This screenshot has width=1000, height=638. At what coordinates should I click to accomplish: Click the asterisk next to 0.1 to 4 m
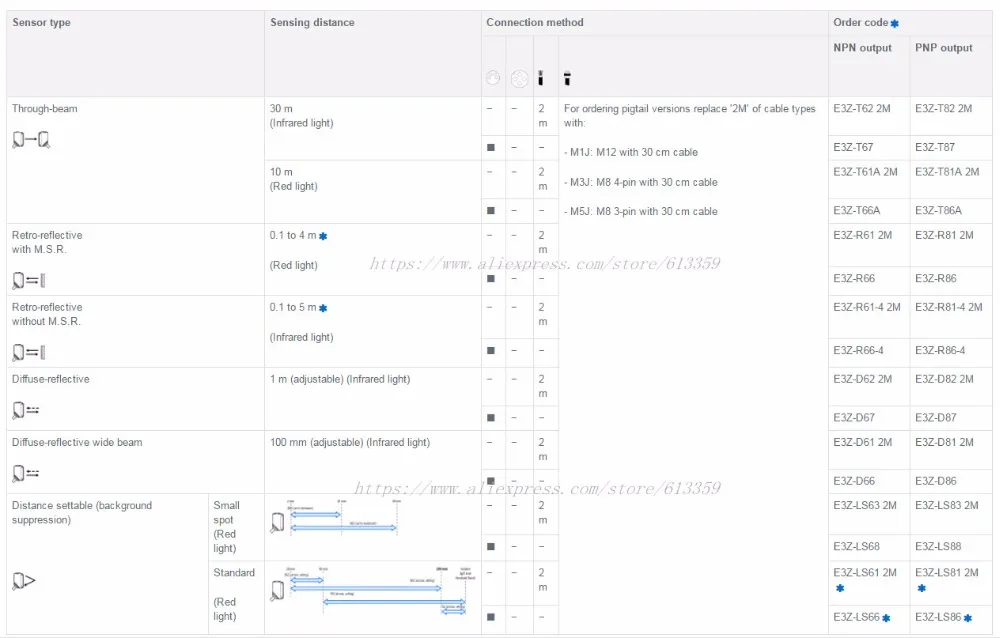323,236
